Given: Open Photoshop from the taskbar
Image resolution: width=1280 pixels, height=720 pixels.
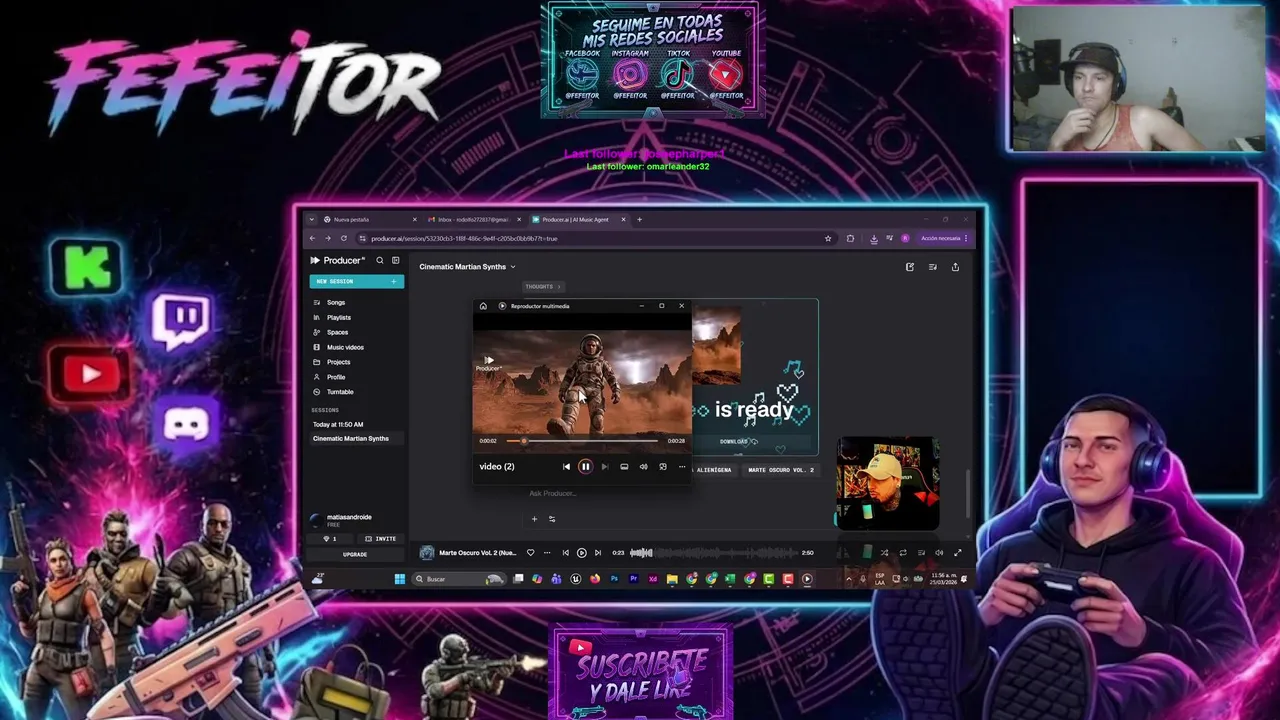Looking at the screenshot, I should pyautogui.click(x=614, y=578).
